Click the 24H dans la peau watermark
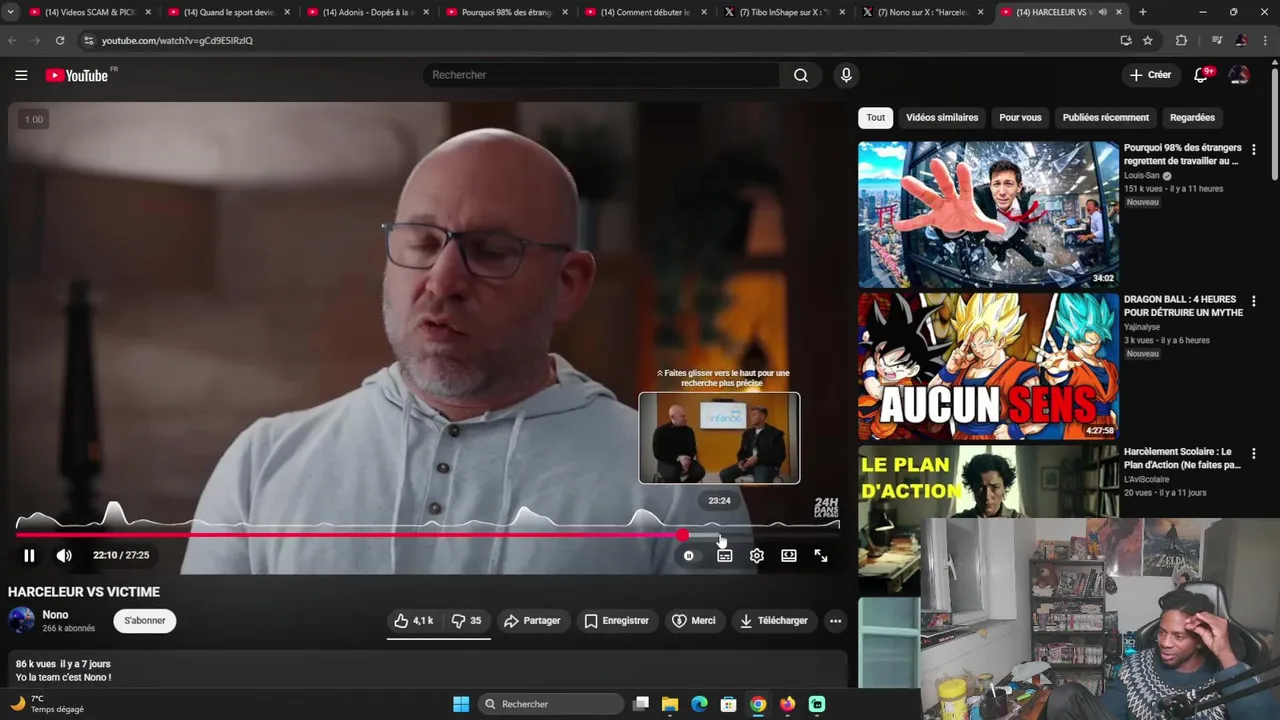The height and width of the screenshot is (720, 1280). [826, 507]
